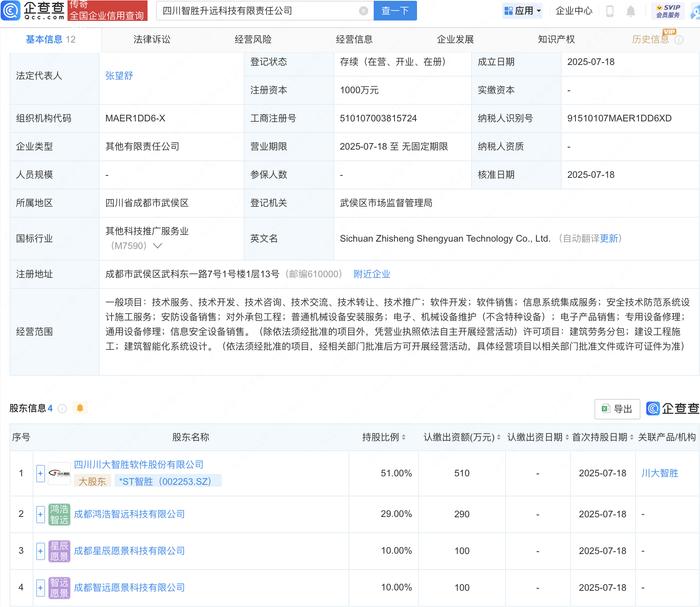Select organization code MAER1DD6-X
Screen dimensions: 700x607
pos(135,118)
